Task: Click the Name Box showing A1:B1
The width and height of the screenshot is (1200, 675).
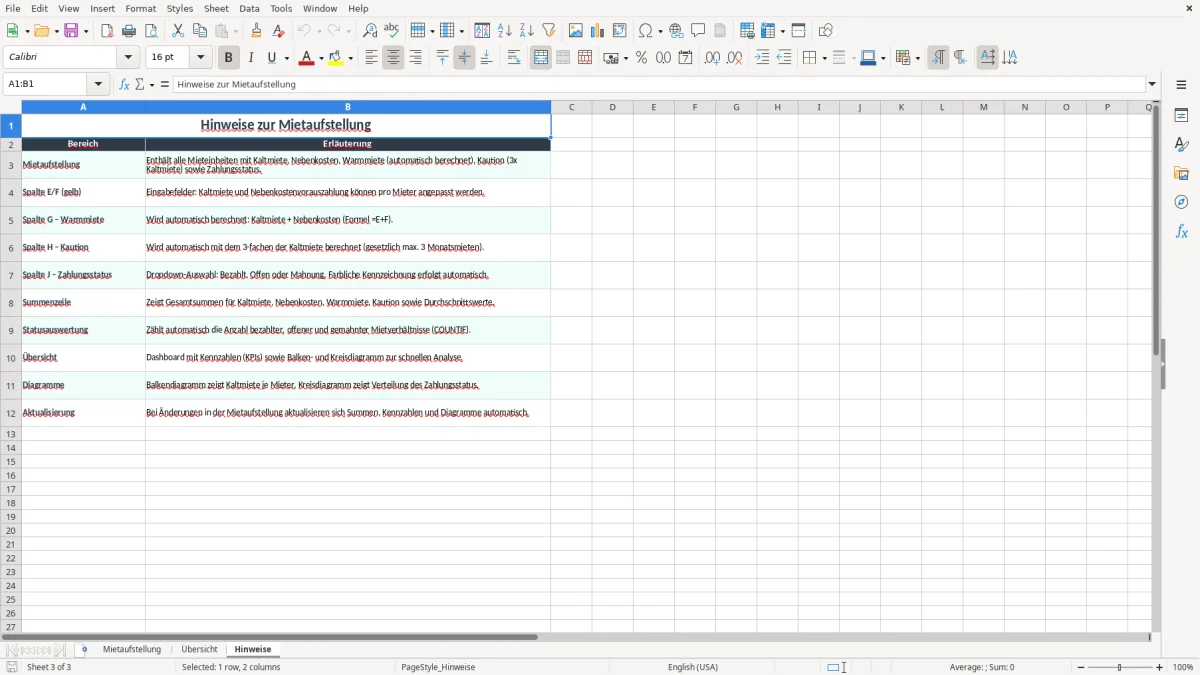Action: (x=46, y=85)
